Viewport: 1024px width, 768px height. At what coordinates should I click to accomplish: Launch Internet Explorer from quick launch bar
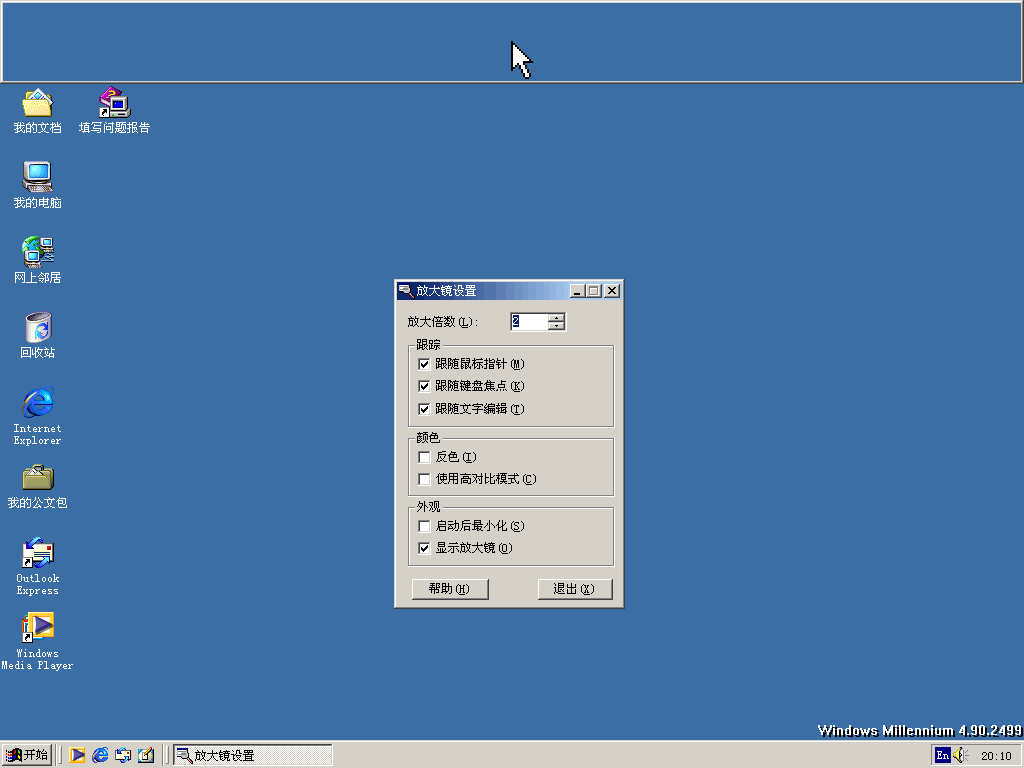[100, 755]
